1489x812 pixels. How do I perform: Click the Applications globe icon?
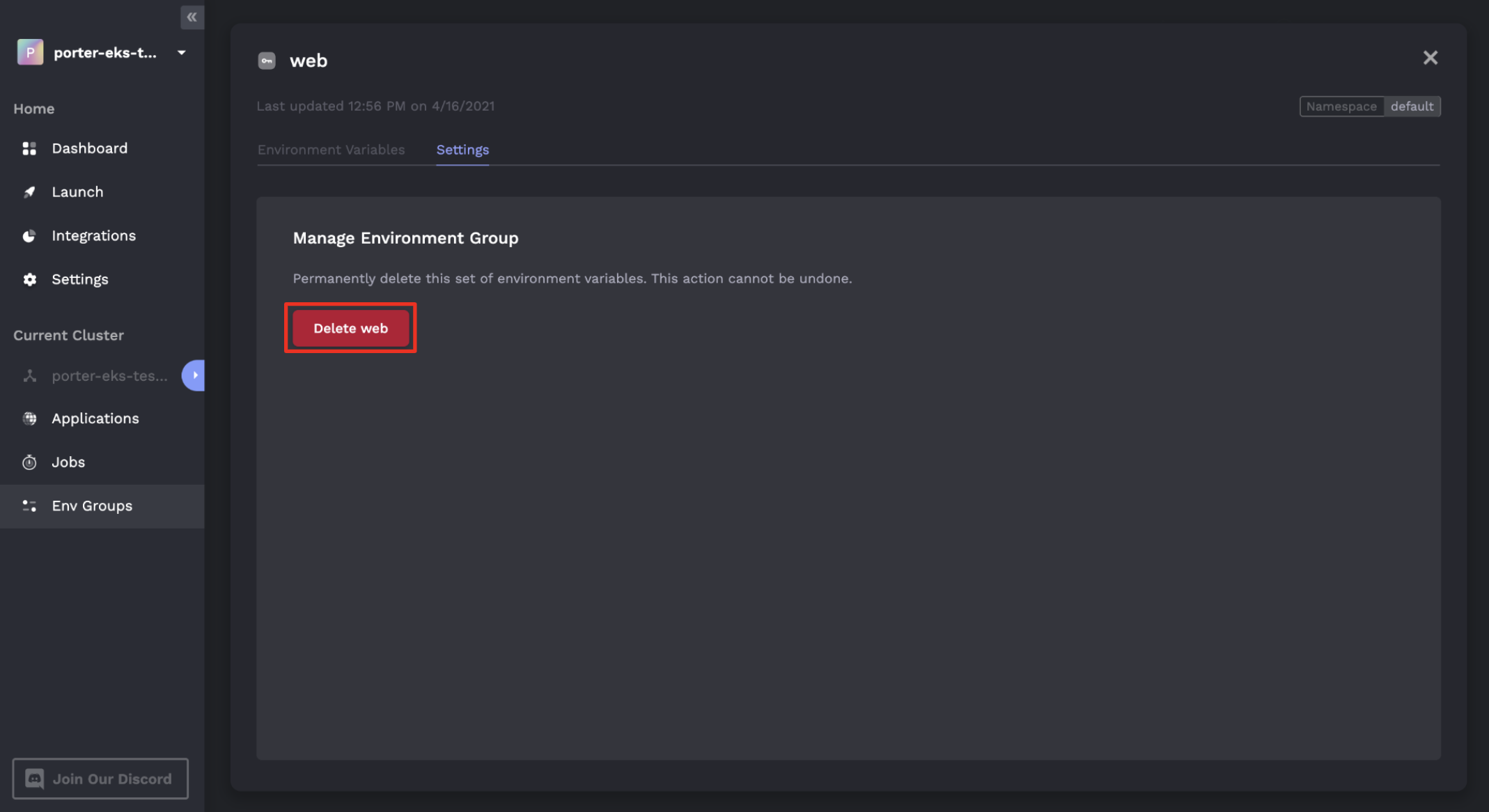coord(29,419)
